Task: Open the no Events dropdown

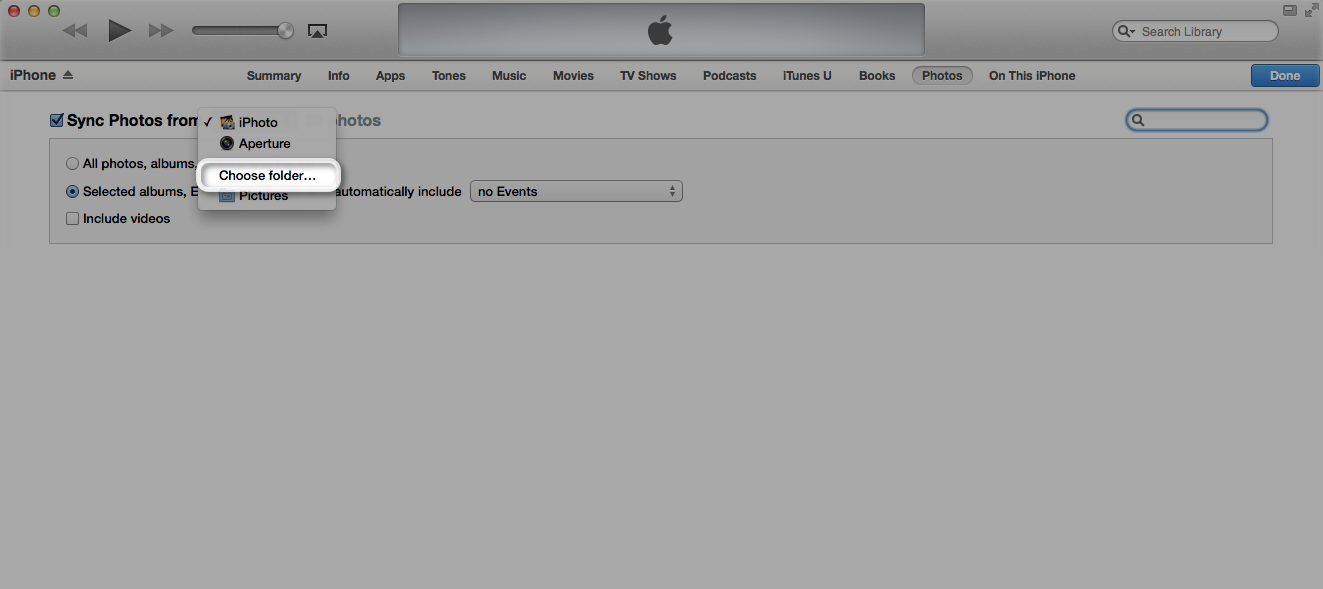Action: click(x=576, y=191)
